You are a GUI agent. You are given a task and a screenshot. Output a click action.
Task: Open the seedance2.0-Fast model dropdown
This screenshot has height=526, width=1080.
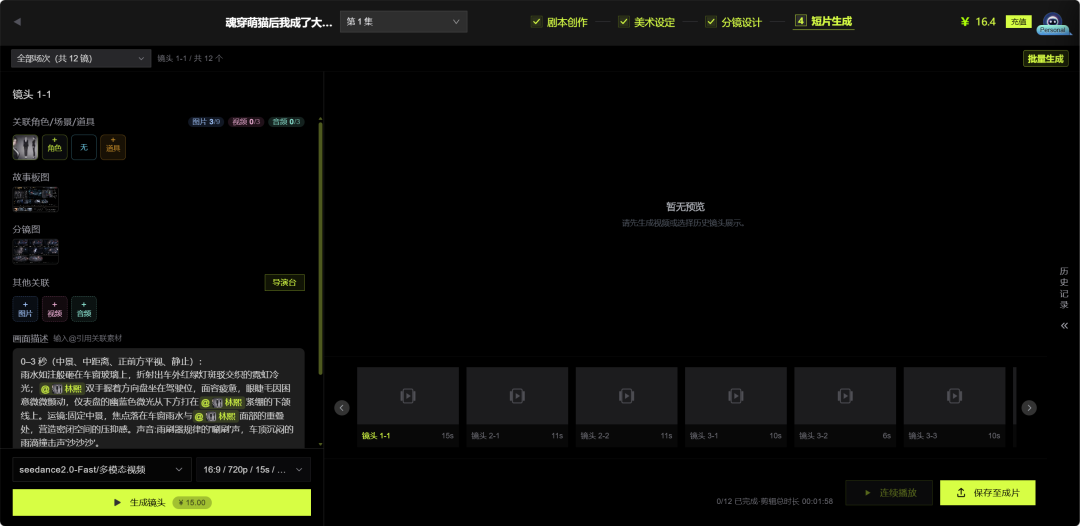(101, 470)
